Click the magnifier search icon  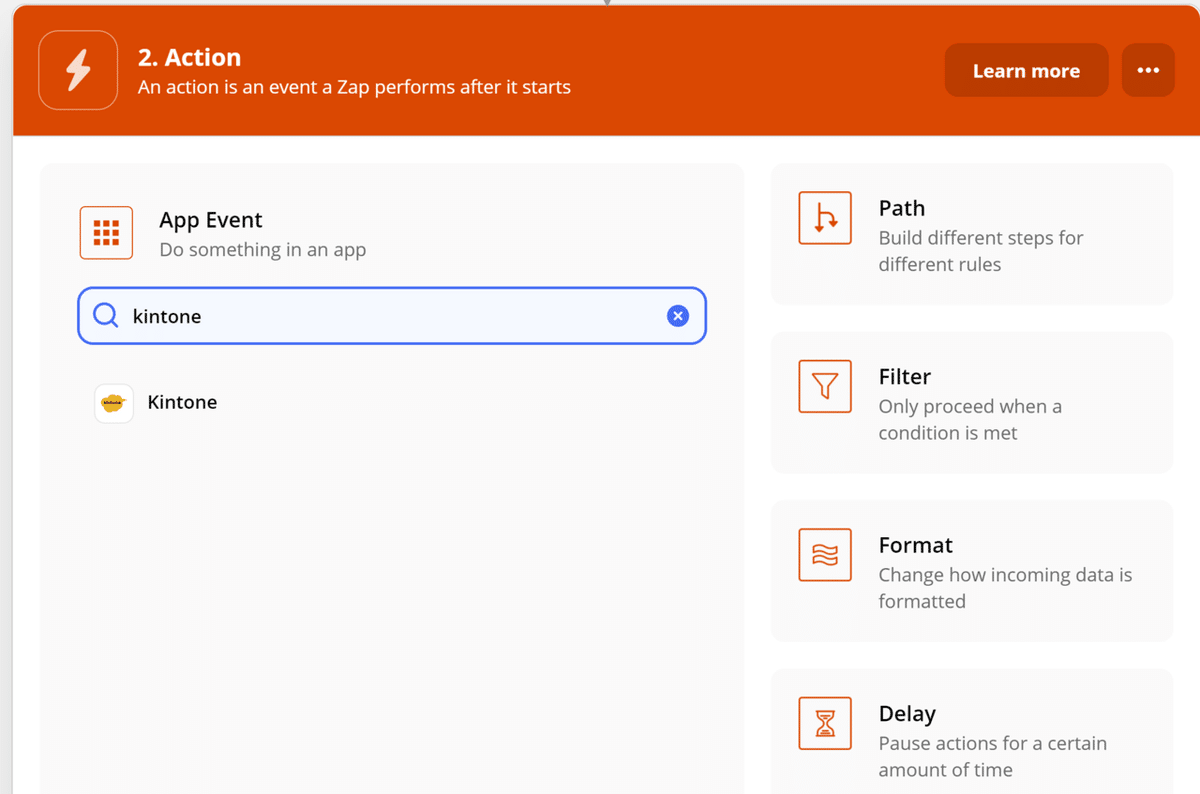click(x=105, y=316)
